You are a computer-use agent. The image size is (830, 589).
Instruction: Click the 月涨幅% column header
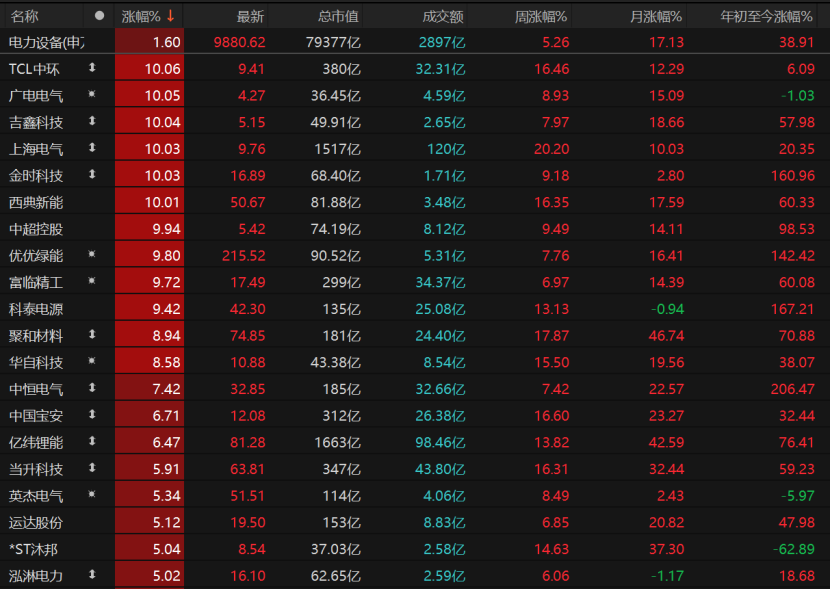[655, 16]
